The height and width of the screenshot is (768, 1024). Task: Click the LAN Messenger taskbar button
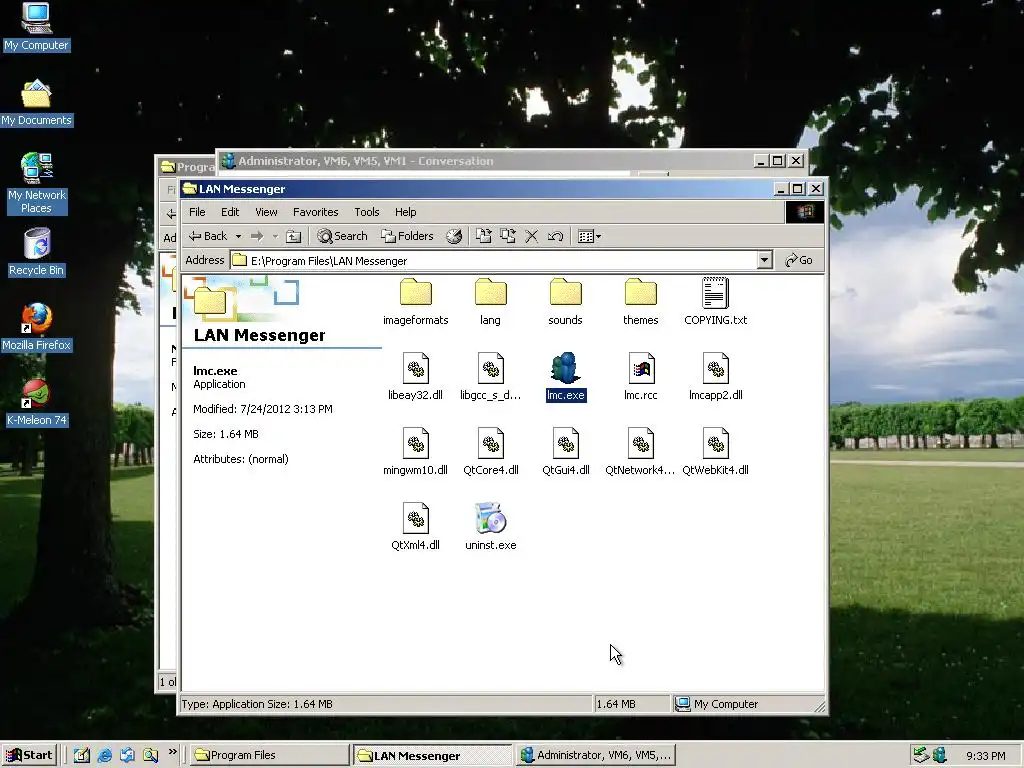[x=432, y=755]
